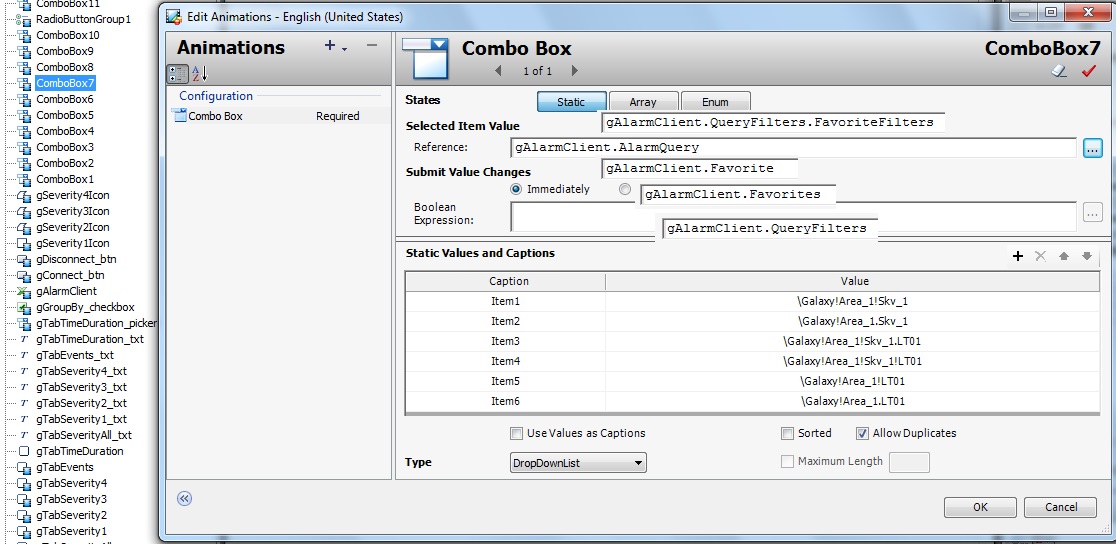
Task: Click the add animation plus icon
Action: click(x=330, y=46)
